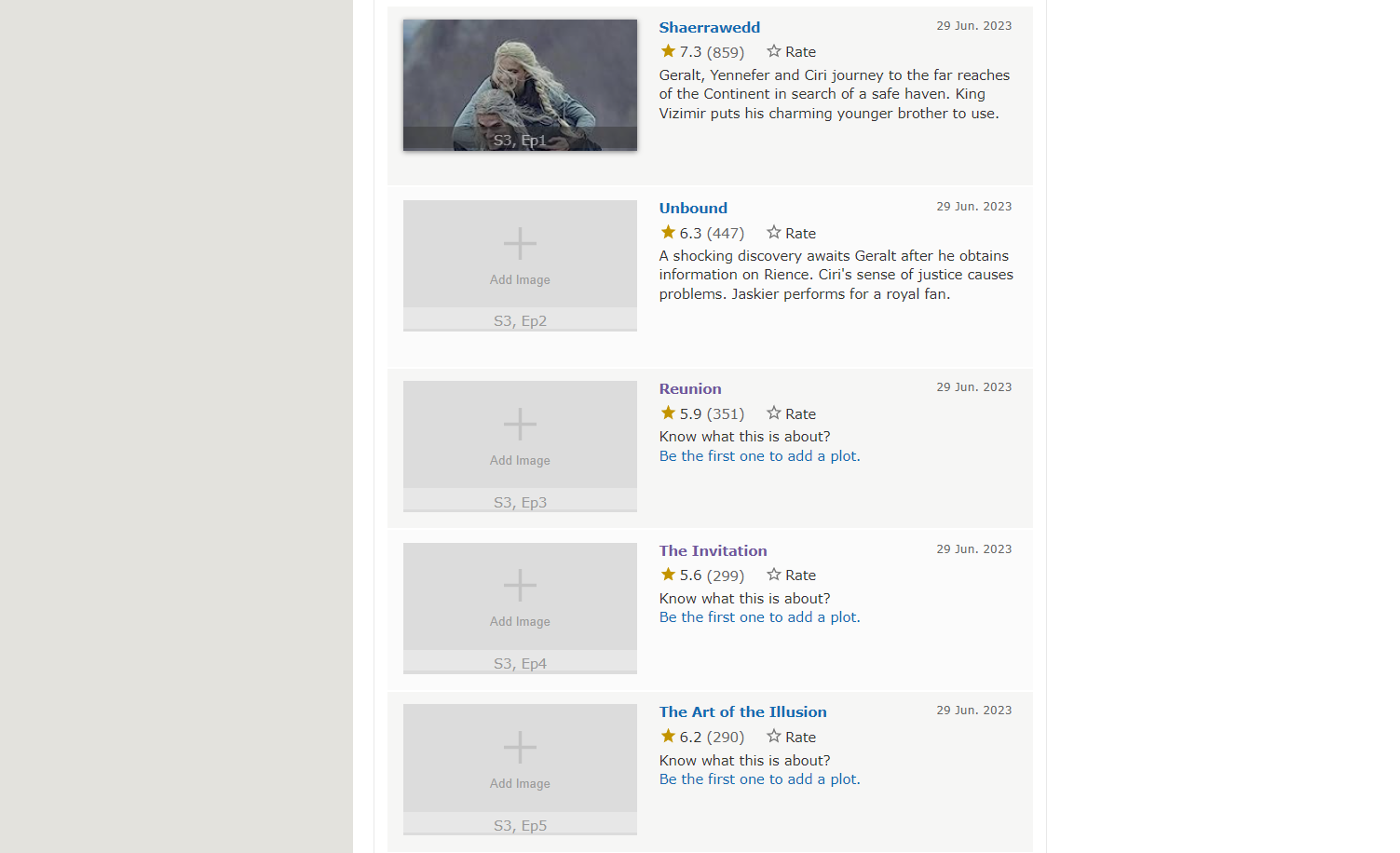Click the S3, Ep4 episode label
Screen dimensions: 1400x853
pos(520,664)
